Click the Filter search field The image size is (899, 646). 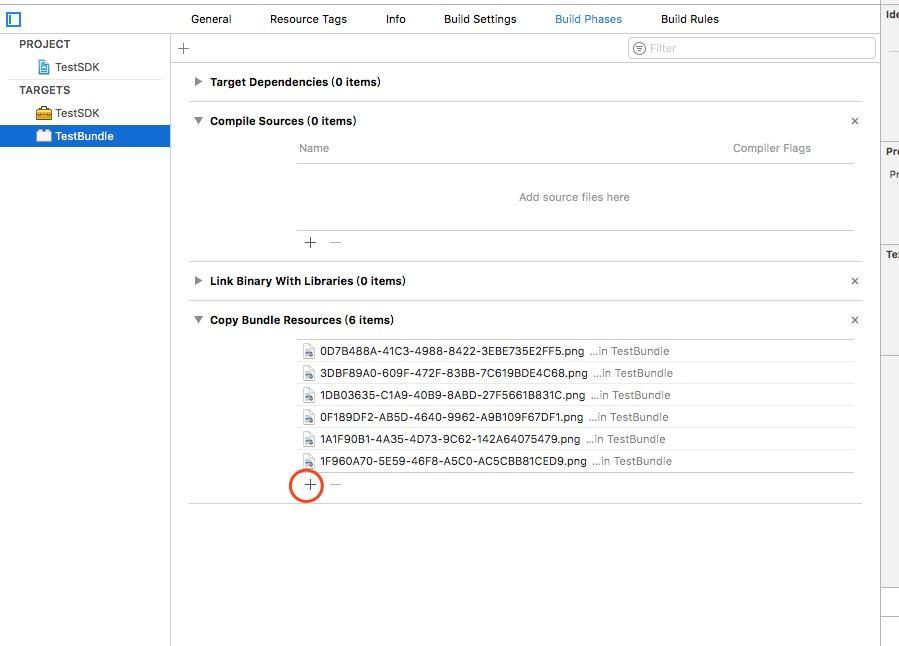752,49
